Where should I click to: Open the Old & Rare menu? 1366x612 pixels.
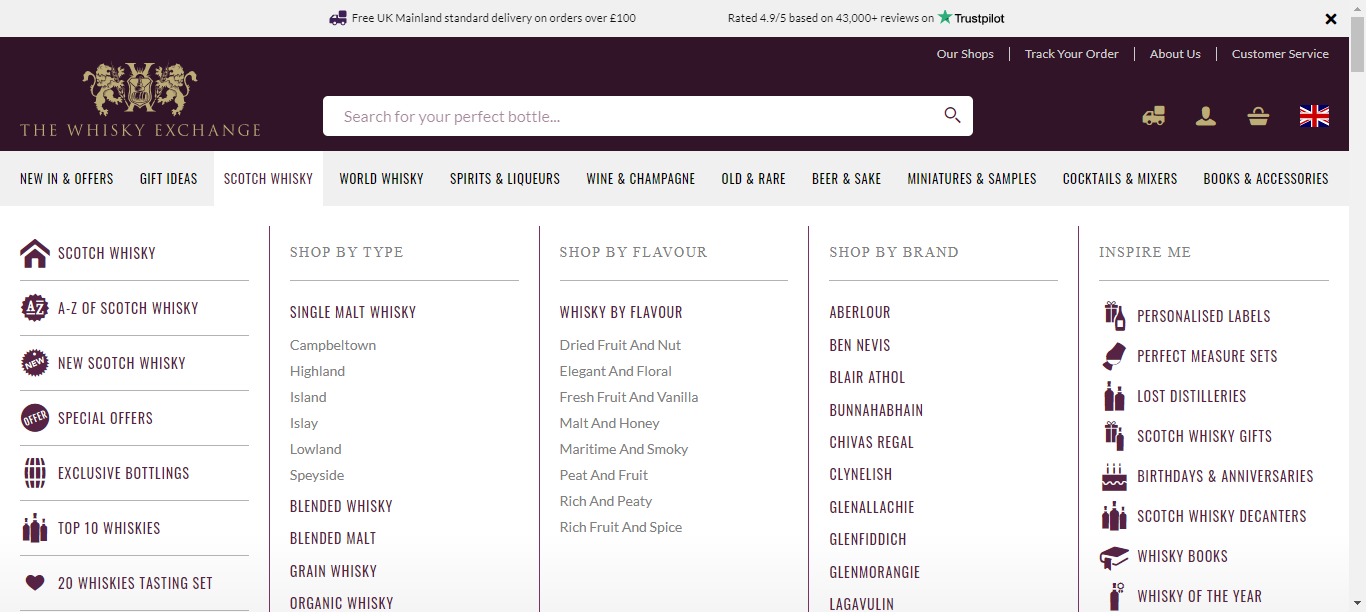(754, 179)
